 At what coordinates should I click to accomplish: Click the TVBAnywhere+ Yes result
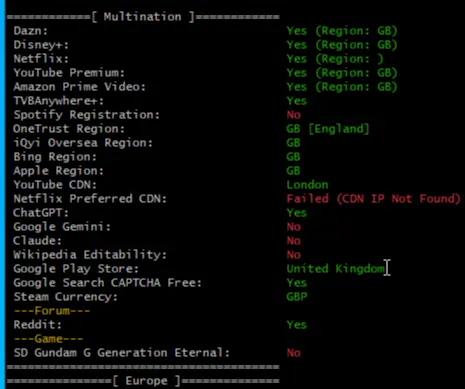click(x=296, y=101)
